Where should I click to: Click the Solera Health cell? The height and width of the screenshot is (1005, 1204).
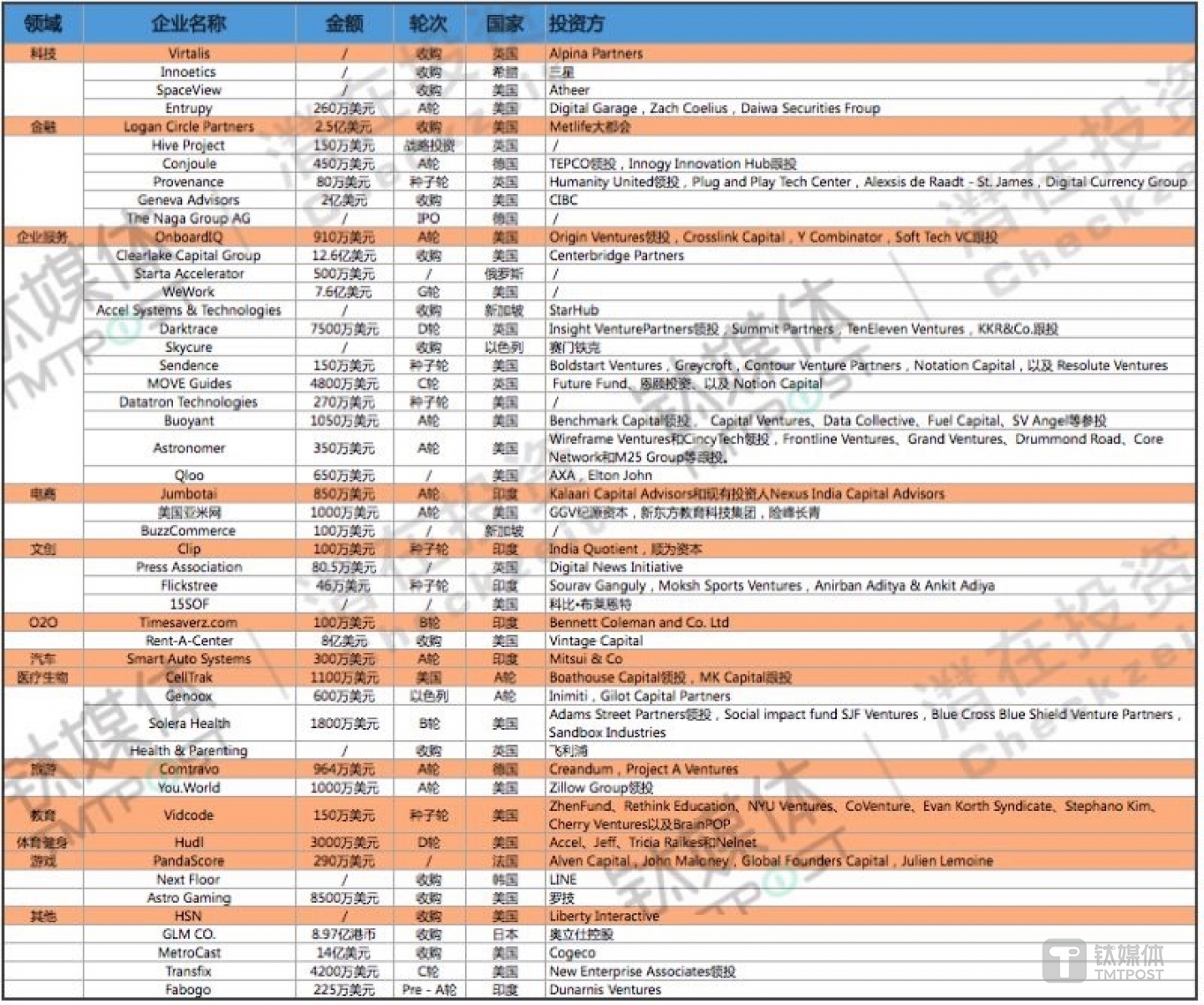coord(189,724)
